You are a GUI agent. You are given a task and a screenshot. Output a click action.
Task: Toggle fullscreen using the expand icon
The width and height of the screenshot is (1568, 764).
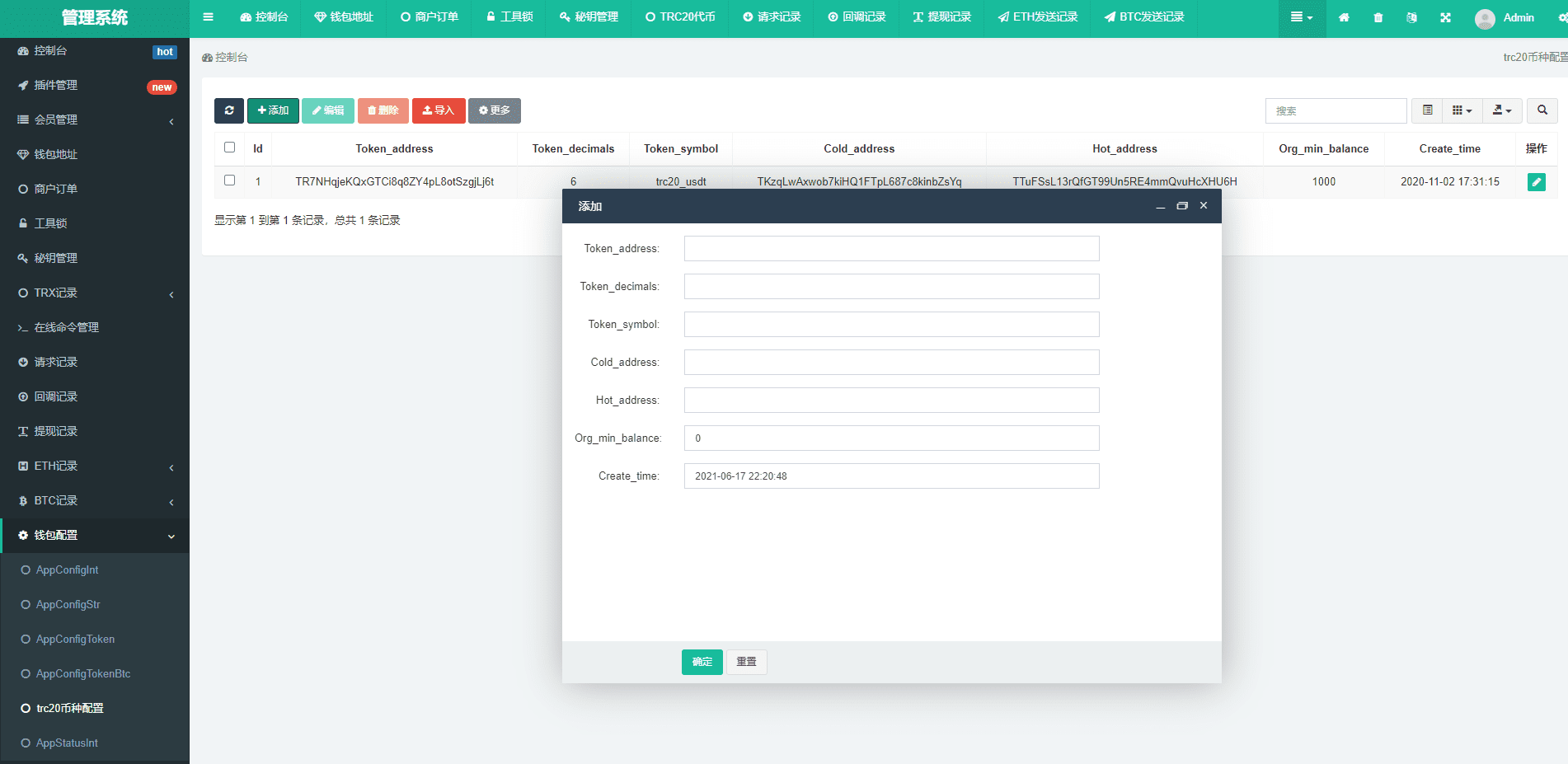(x=1445, y=17)
